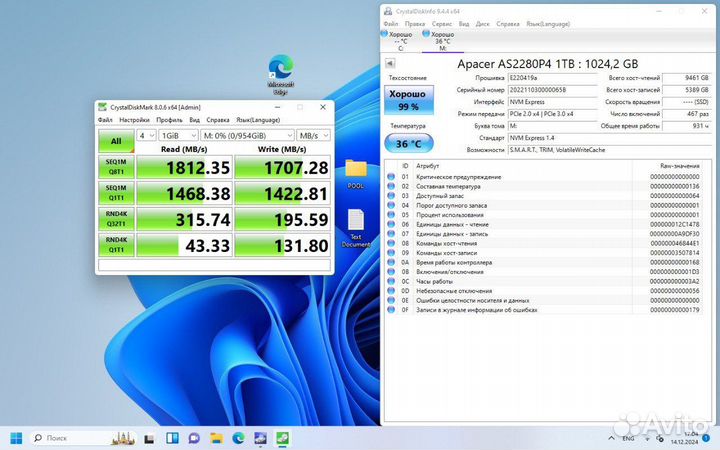Switch to CrystalDiskMark in the taskbar

point(282,438)
